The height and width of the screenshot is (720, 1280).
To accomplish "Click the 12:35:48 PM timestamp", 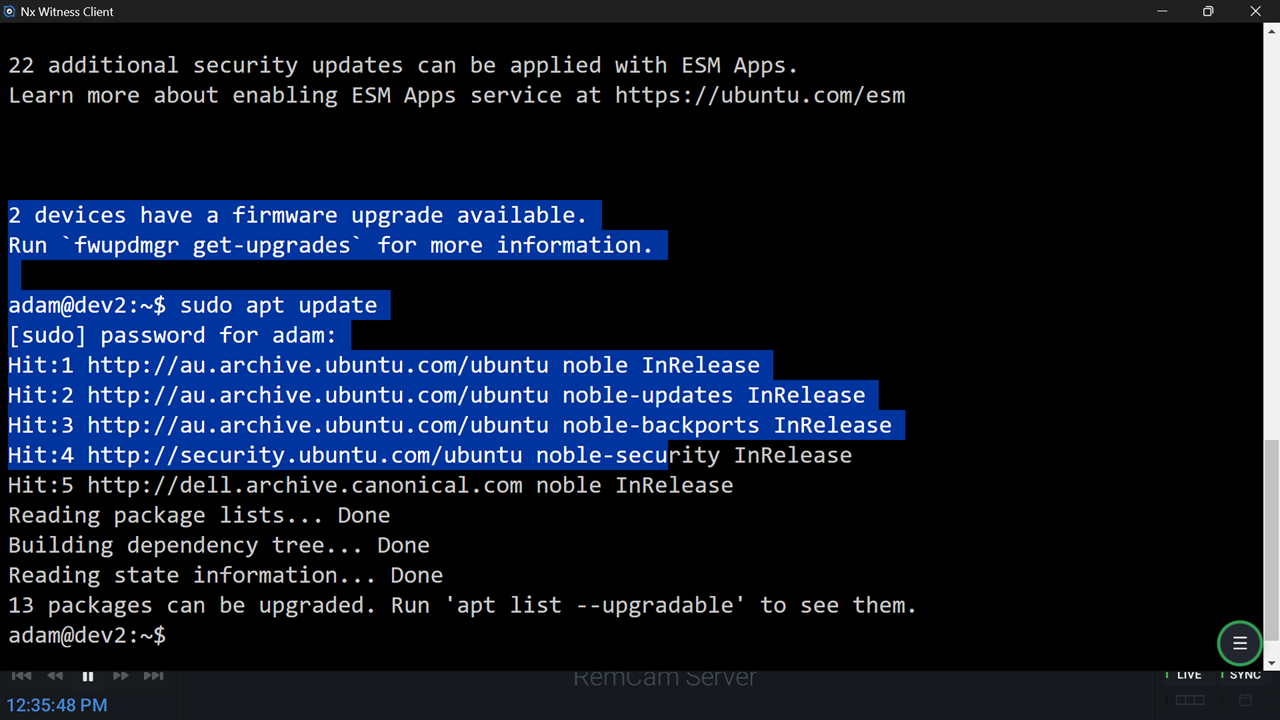I will [58, 705].
